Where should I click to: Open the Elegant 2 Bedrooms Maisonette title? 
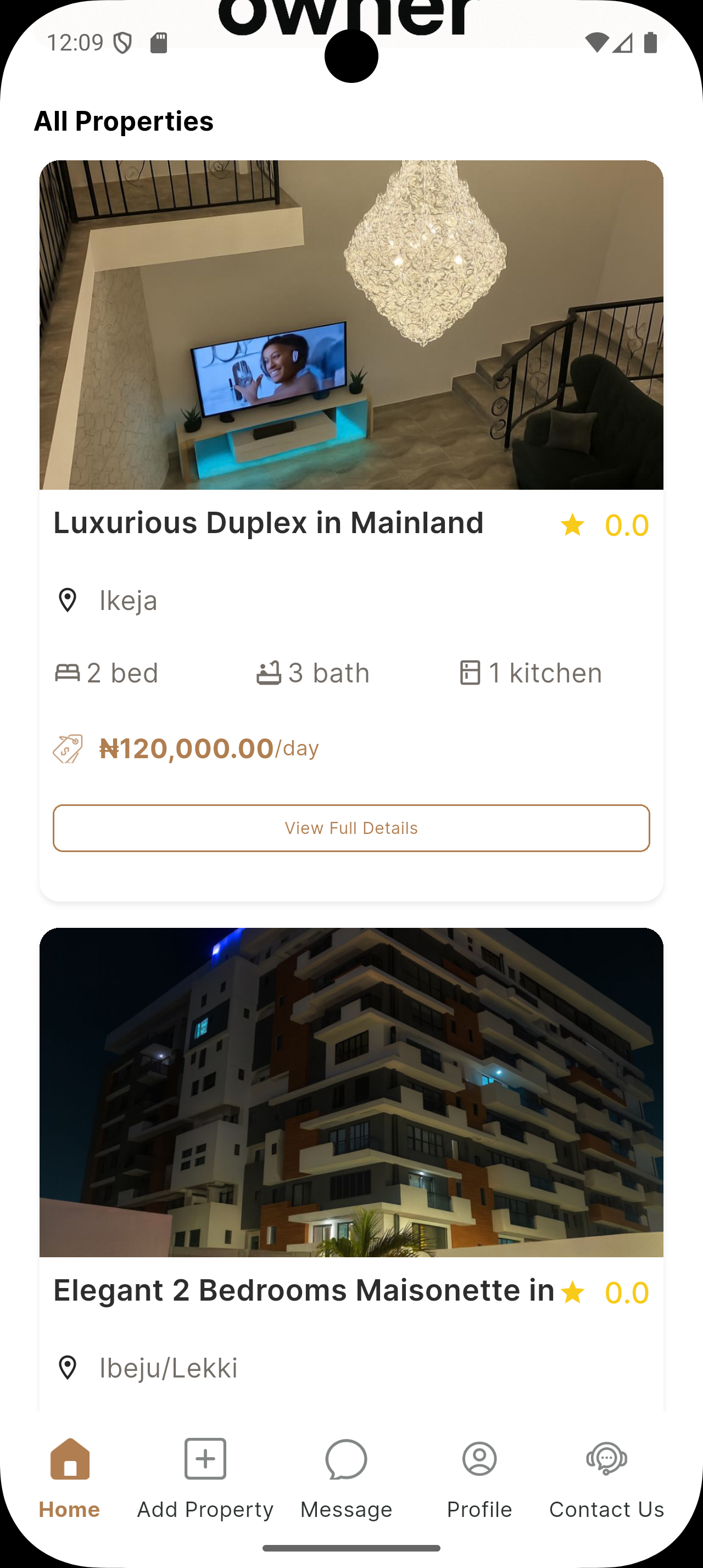pos(304,1290)
